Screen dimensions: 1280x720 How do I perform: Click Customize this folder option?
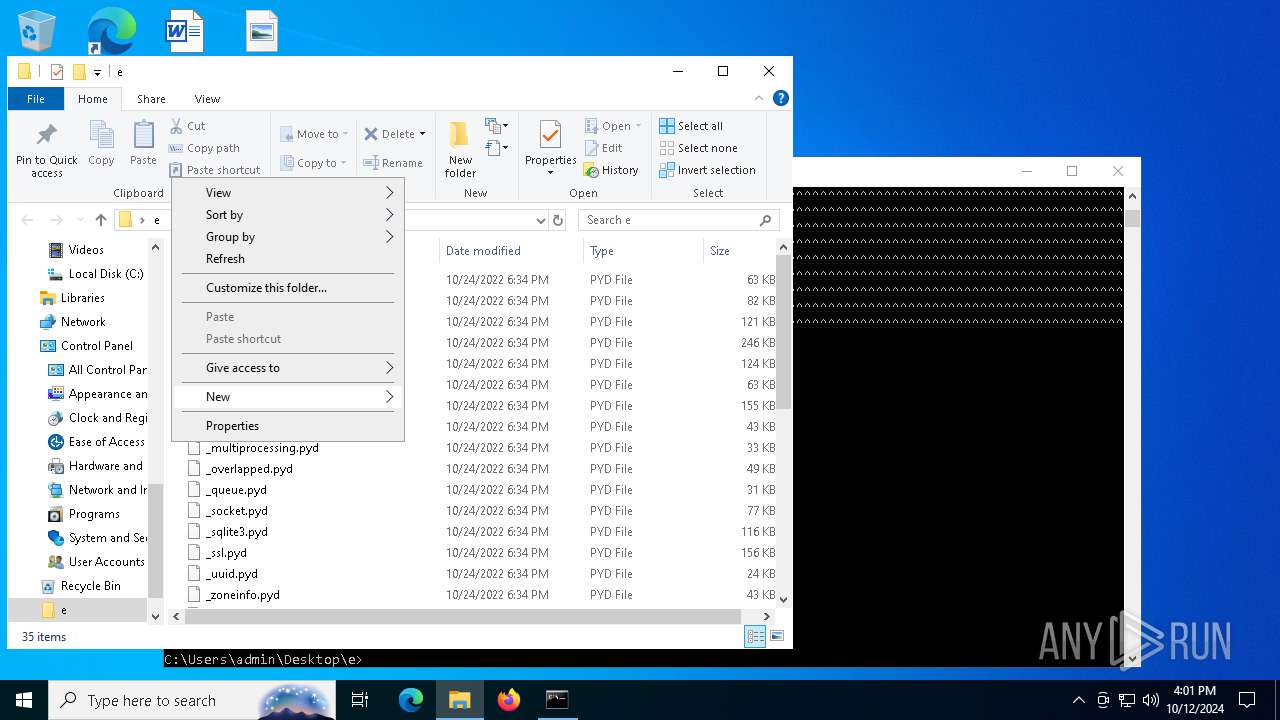click(x=266, y=288)
